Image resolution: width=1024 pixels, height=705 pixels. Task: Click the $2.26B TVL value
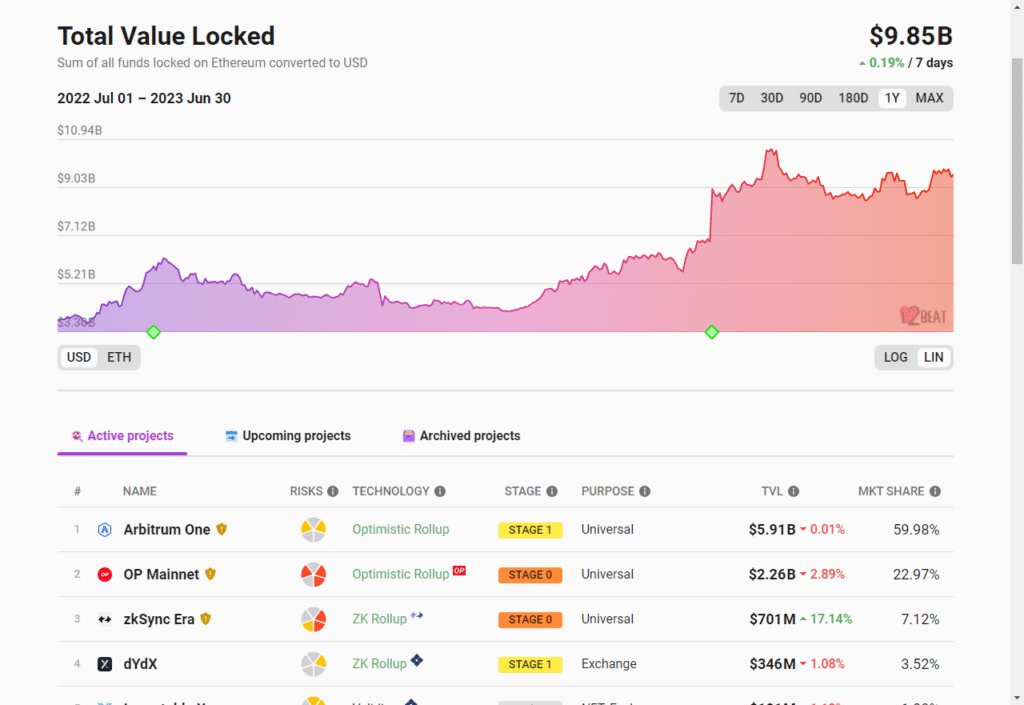772,574
